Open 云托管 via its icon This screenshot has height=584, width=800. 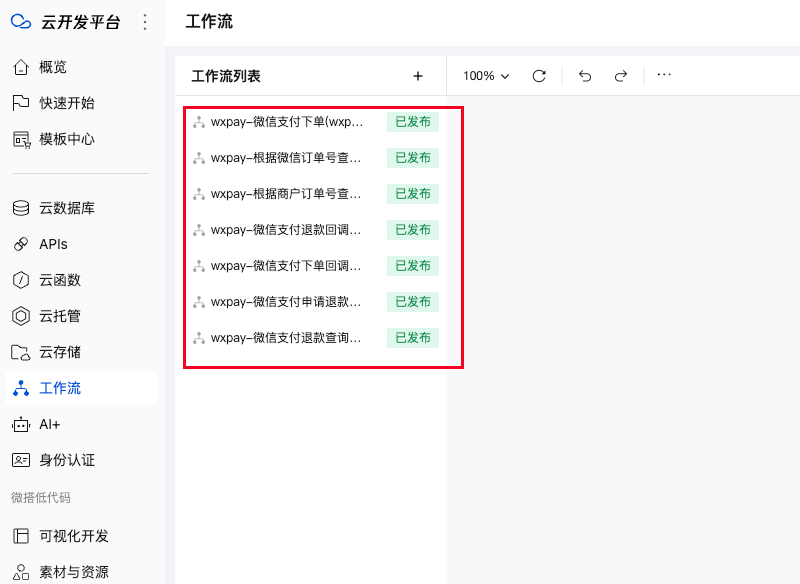(21, 316)
